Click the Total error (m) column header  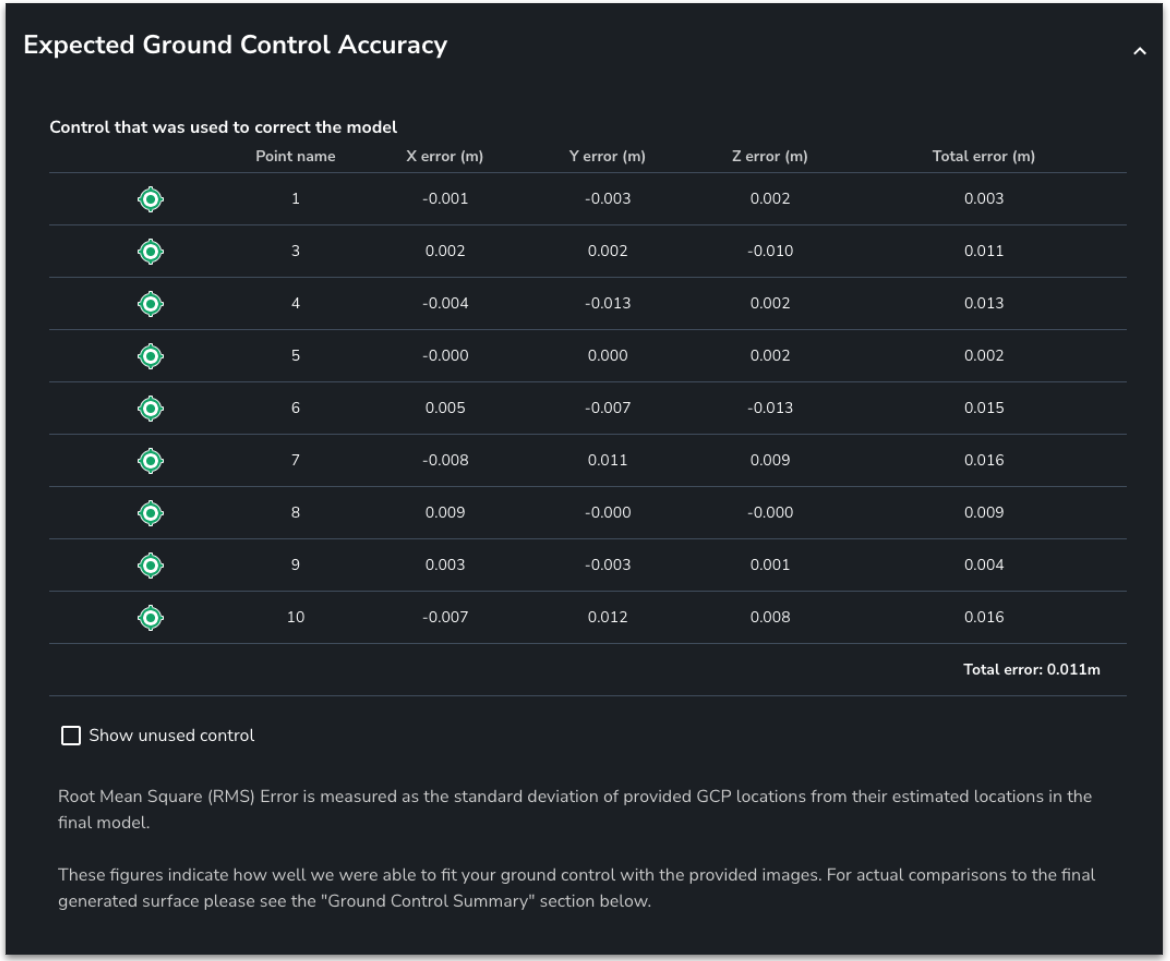coord(983,156)
